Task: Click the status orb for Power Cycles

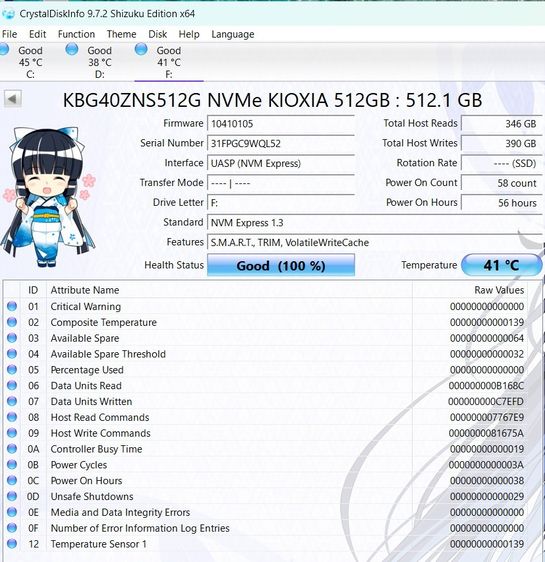Action: point(12,464)
